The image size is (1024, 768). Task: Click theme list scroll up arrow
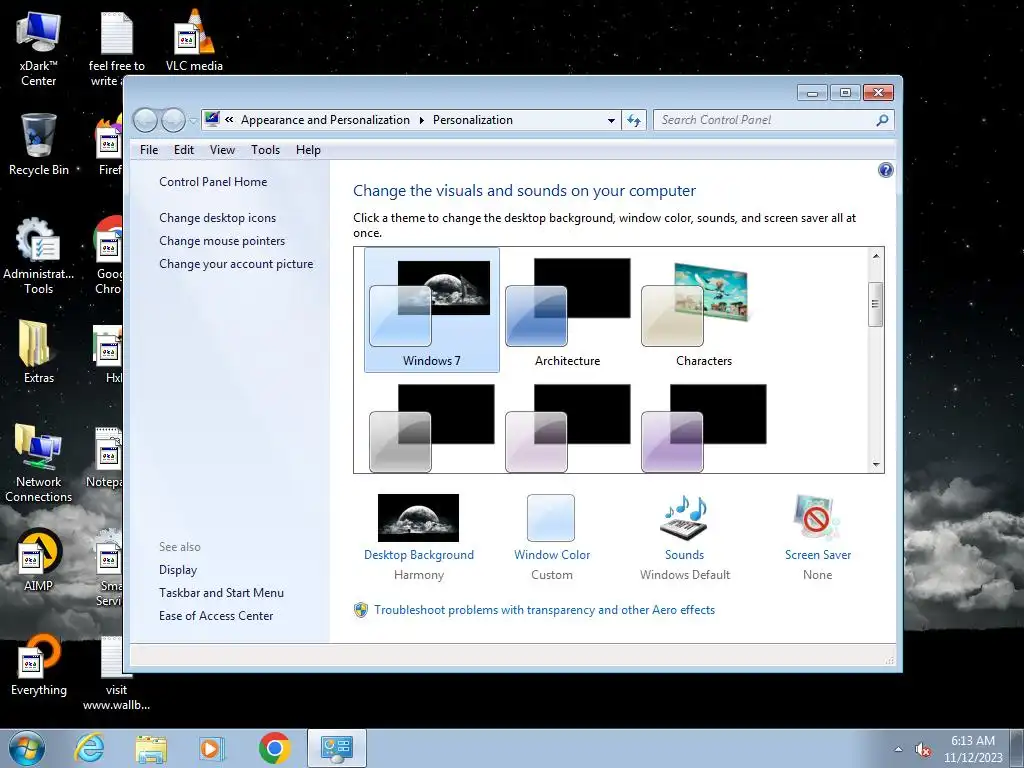(876, 256)
